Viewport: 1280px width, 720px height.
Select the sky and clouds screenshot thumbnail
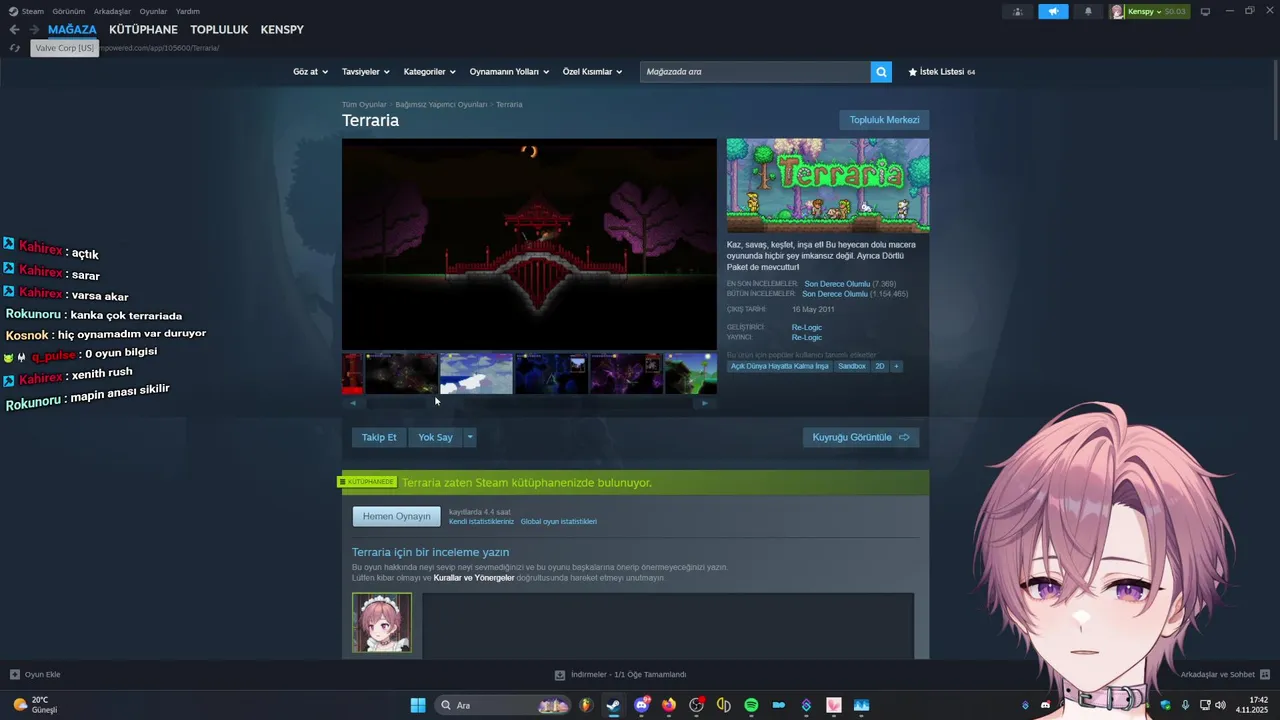tap(476, 374)
